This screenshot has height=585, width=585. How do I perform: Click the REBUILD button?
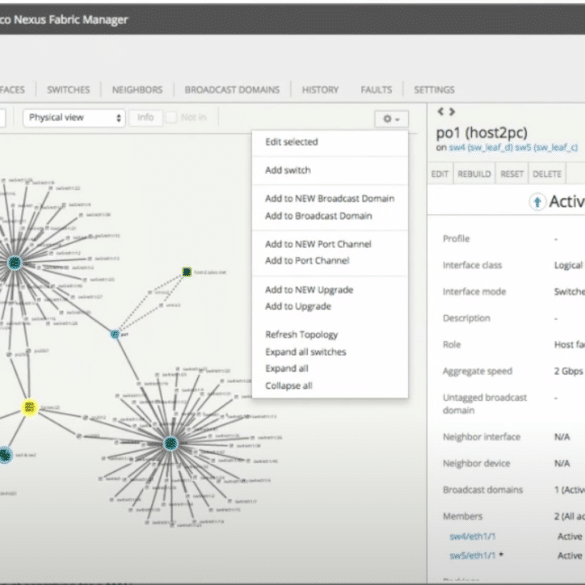(x=474, y=174)
